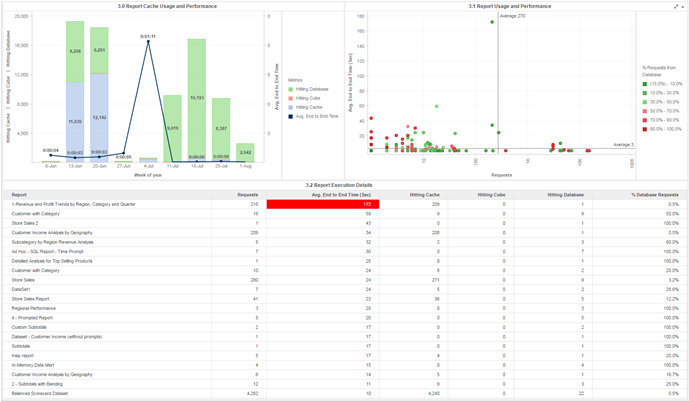Viewport: 689px width, 402px height.
Task: Click the Avg. End to End Time legend marker
Action: [x=290, y=116]
